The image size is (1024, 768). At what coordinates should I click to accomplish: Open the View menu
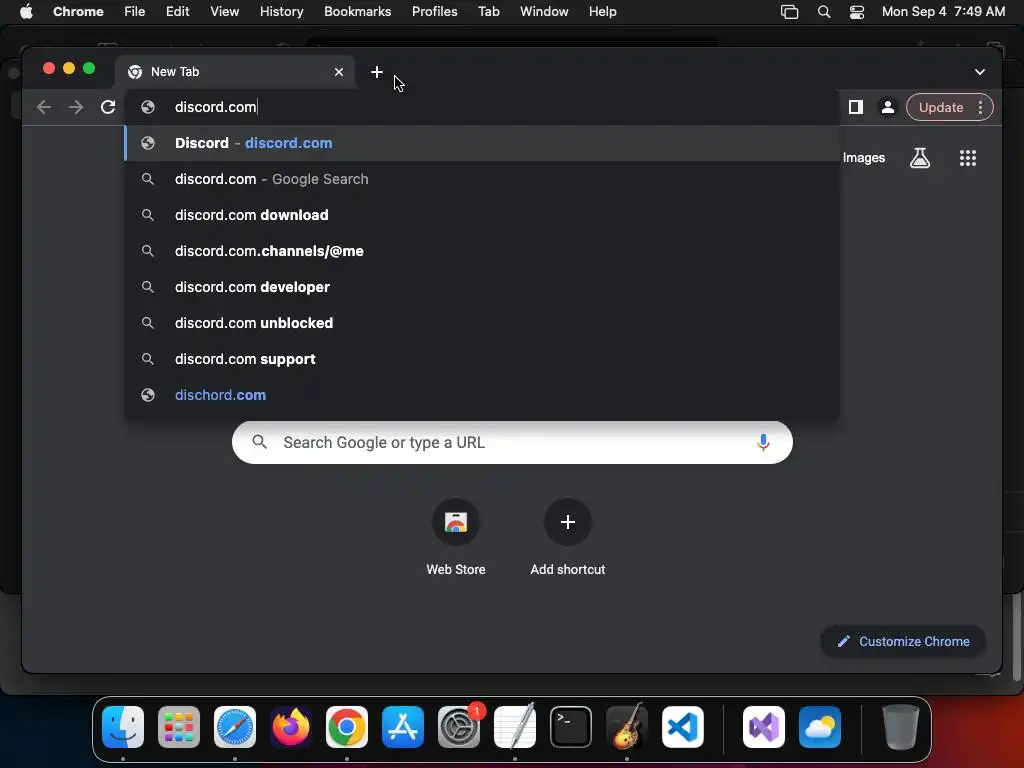[224, 12]
